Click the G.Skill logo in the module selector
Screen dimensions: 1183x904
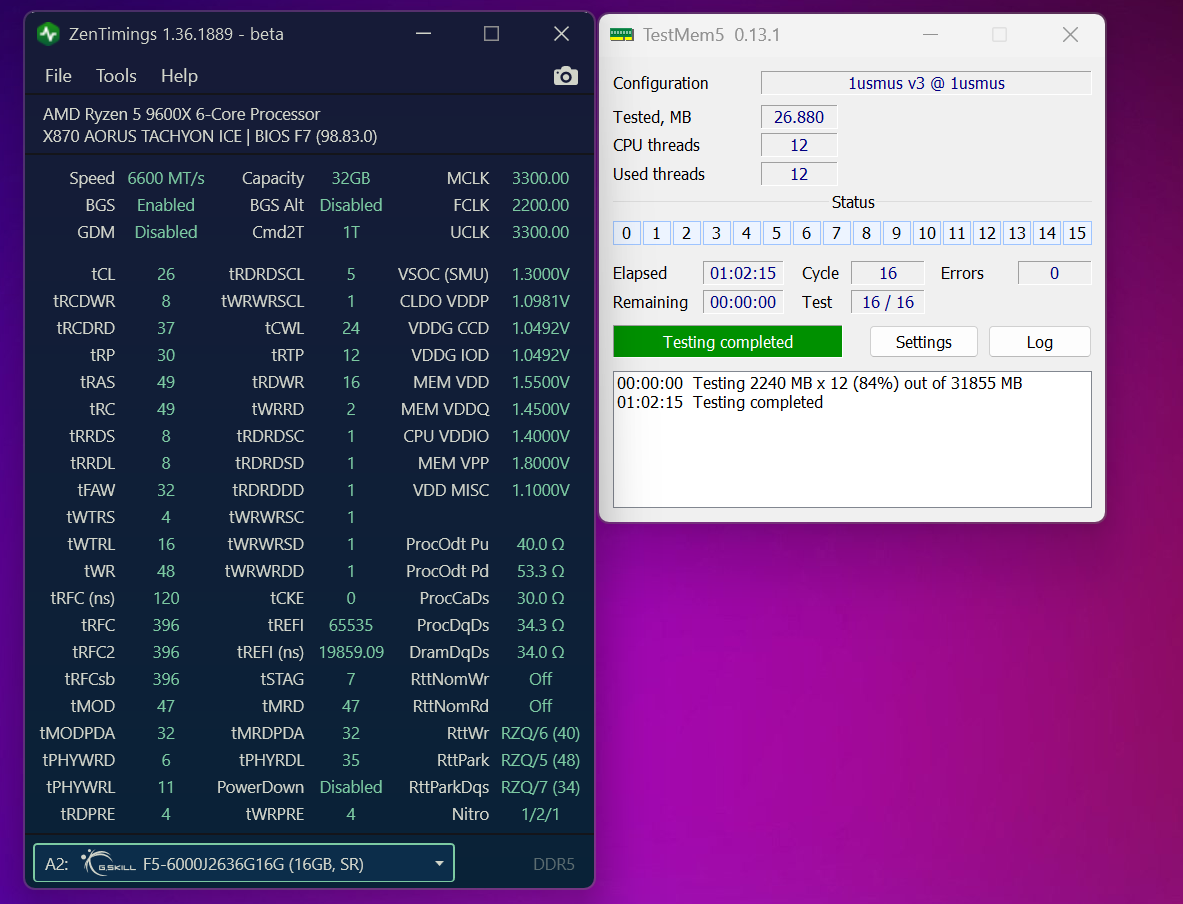click(109, 862)
